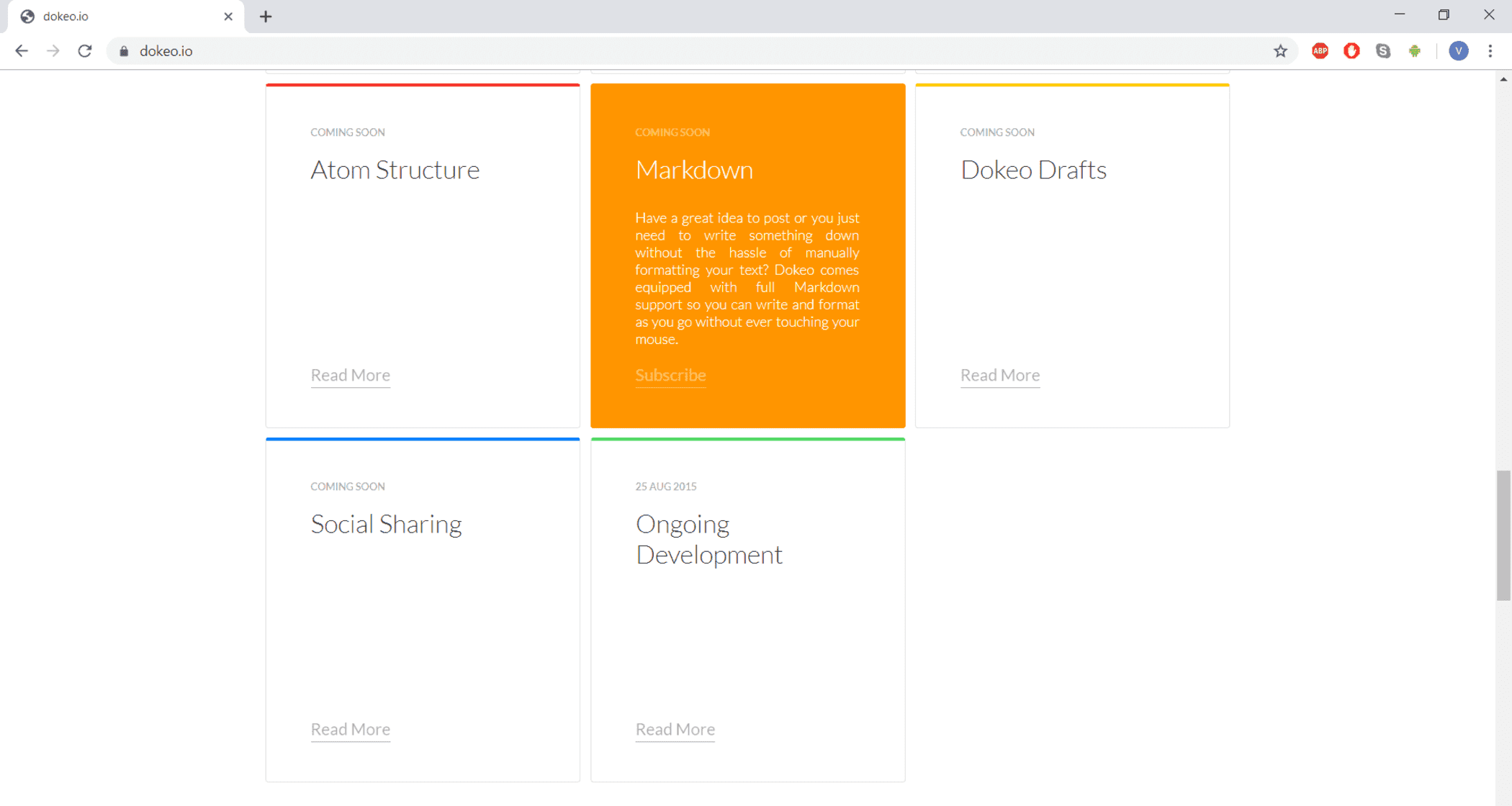The width and height of the screenshot is (1512, 806).
Task: Open the AdBlock Plus extension
Action: (1320, 51)
